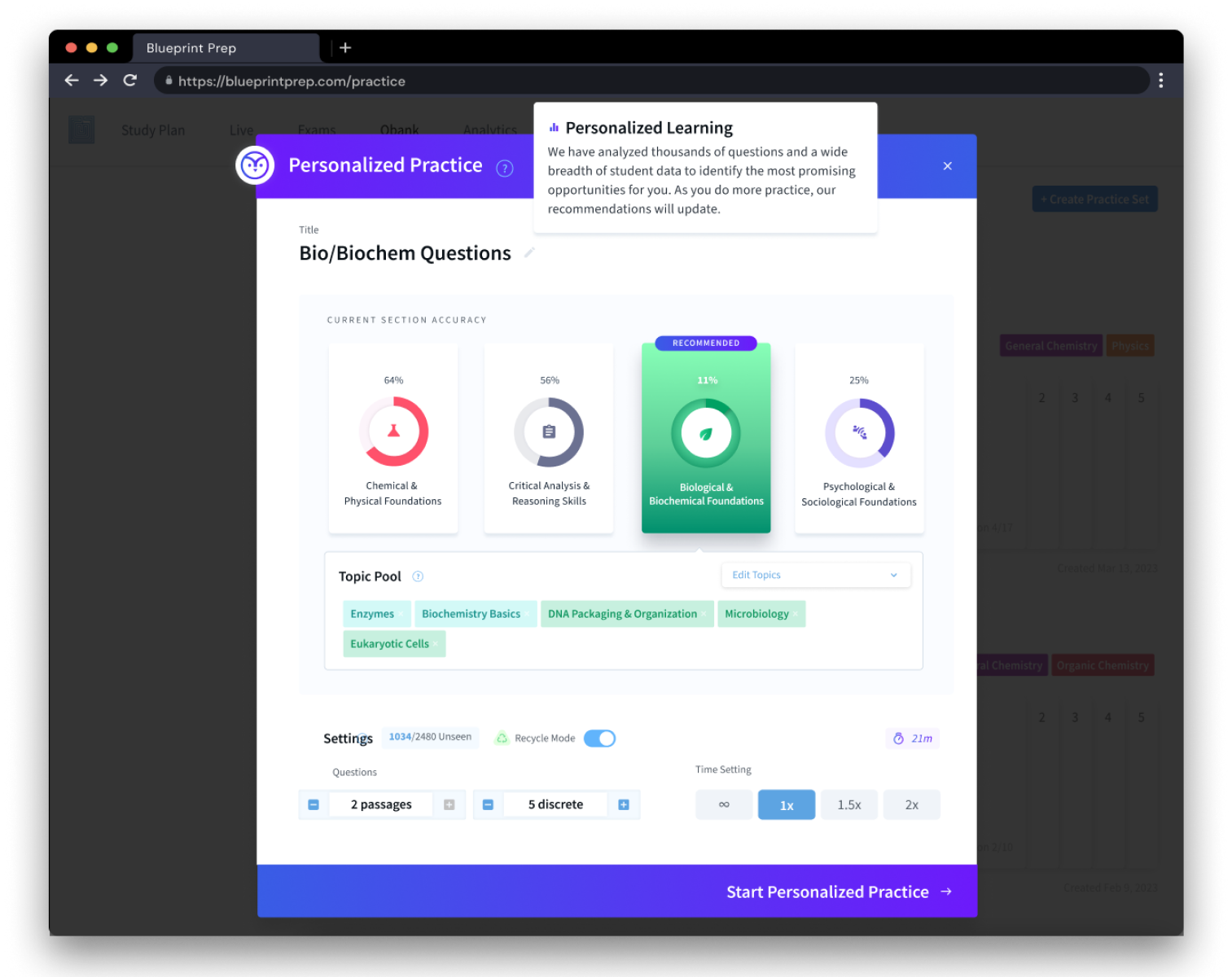Go forward using the browser forward arrow

tap(100, 81)
